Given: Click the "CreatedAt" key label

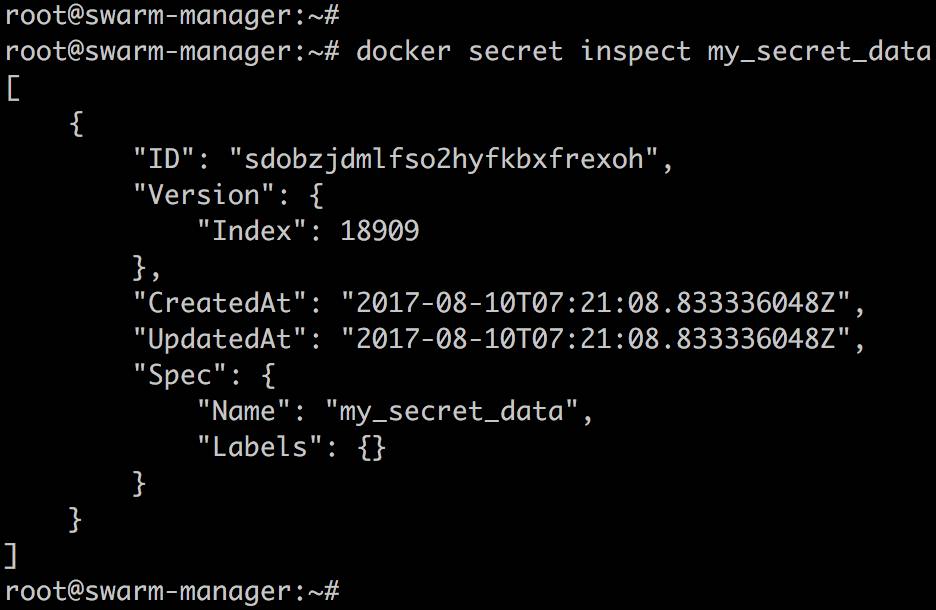Looking at the screenshot, I should (219, 303).
